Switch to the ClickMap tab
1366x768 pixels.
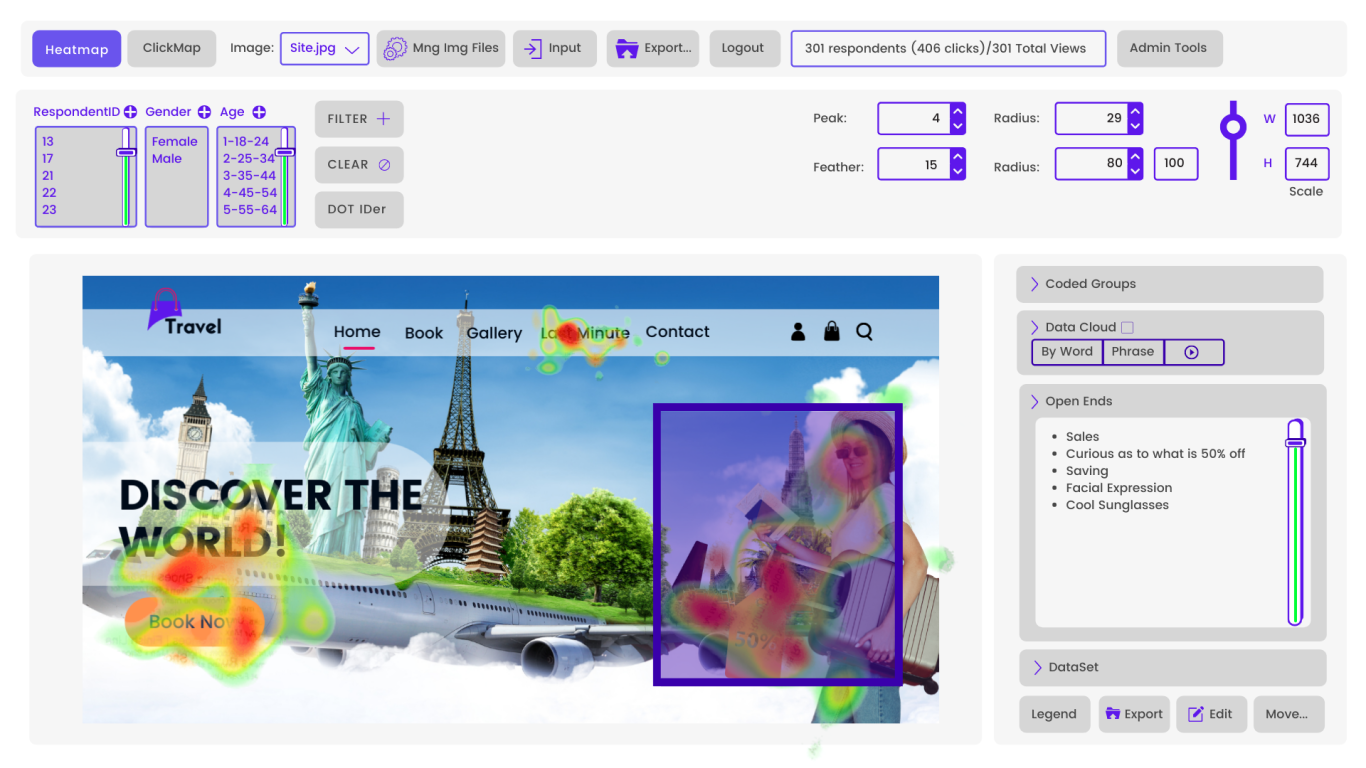point(172,48)
